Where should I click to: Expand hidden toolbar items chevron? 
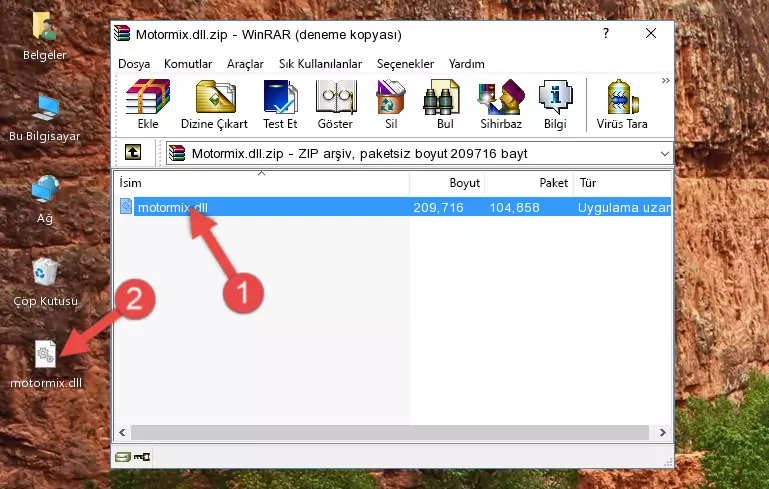(x=666, y=80)
